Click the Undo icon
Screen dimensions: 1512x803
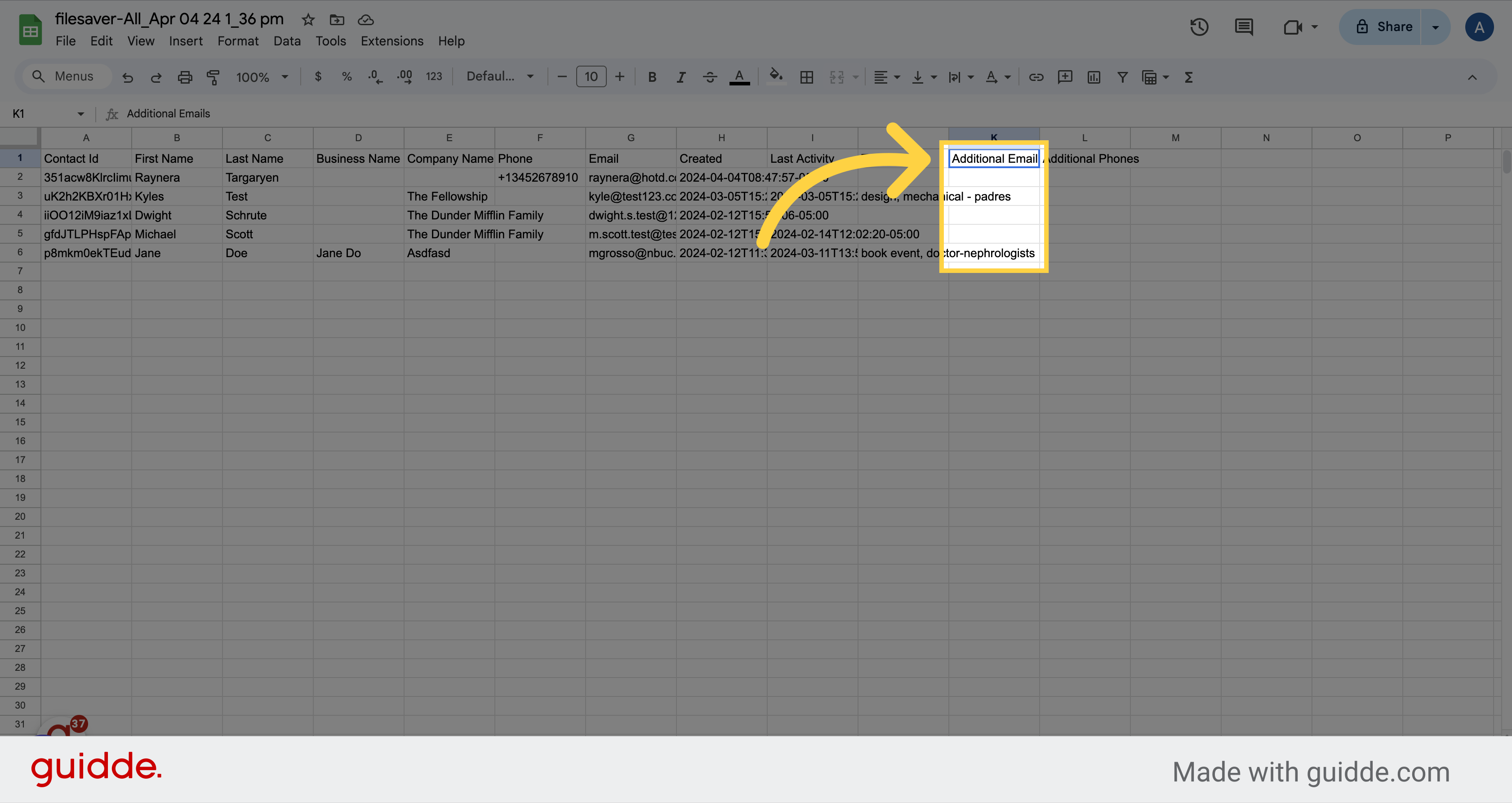click(127, 77)
